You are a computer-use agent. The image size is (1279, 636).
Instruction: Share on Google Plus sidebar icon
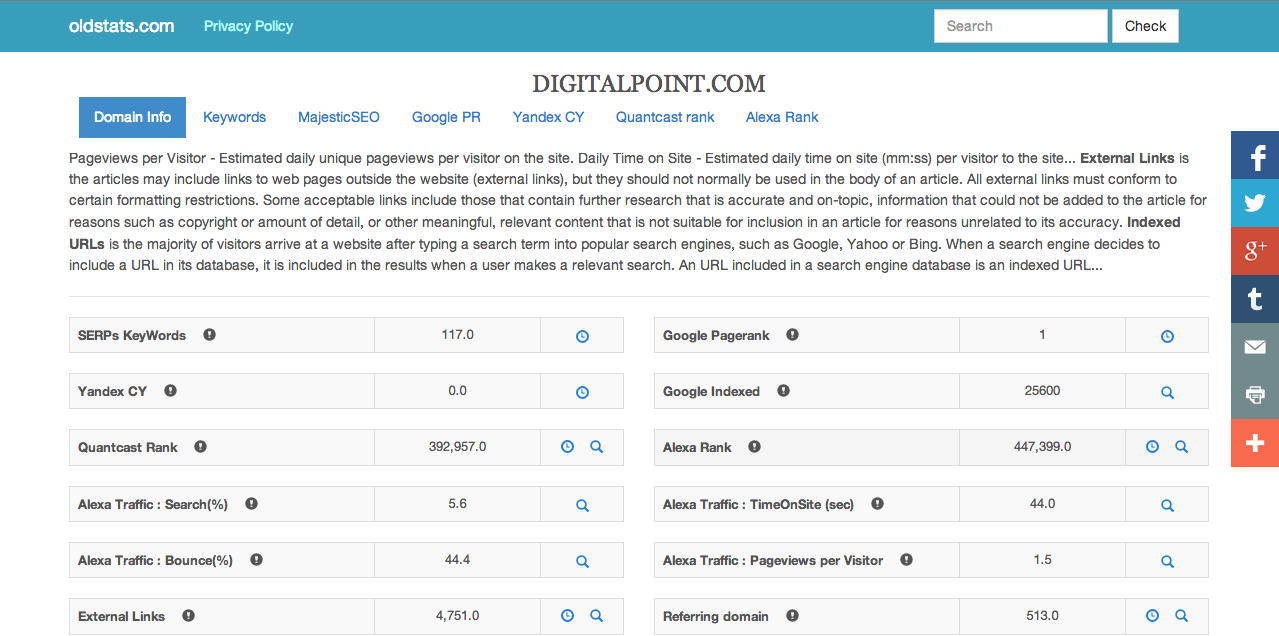[x=1255, y=251]
